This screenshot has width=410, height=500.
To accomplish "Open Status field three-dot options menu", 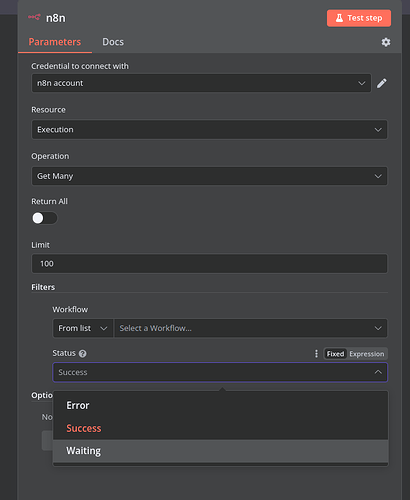I will pos(316,354).
